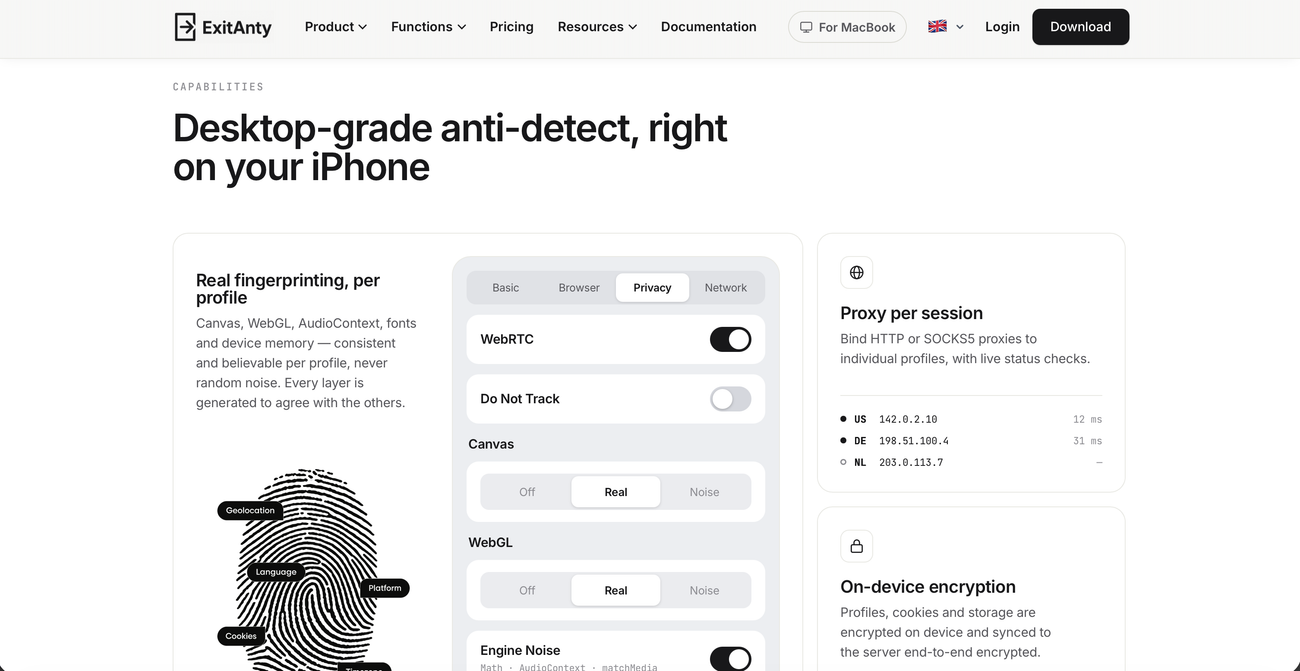Image resolution: width=1300 pixels, height=671 pixels.
Task: Click the globe icon above Proxy per session
Action: pos(857,272)
